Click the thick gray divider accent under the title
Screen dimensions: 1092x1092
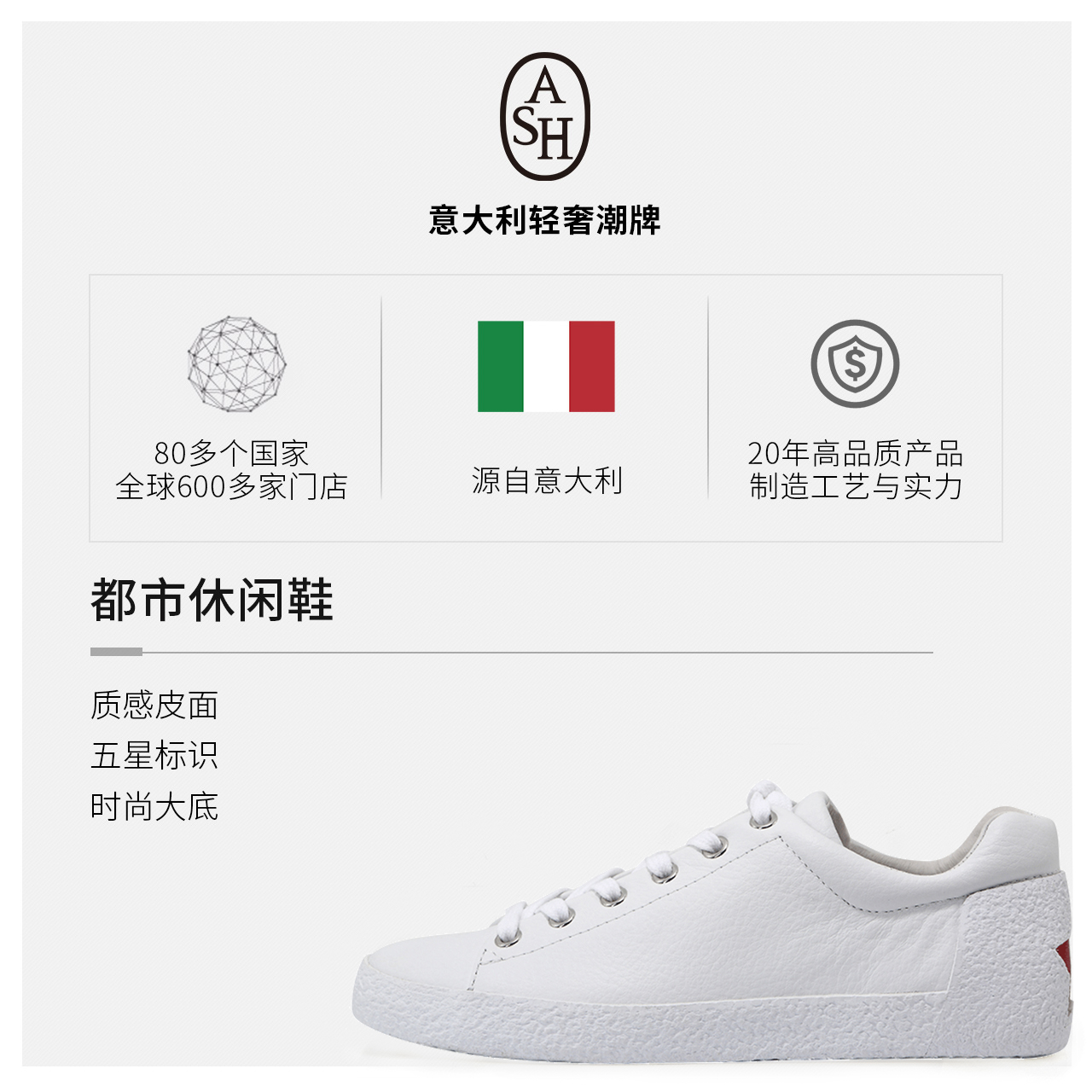point(116,652)
